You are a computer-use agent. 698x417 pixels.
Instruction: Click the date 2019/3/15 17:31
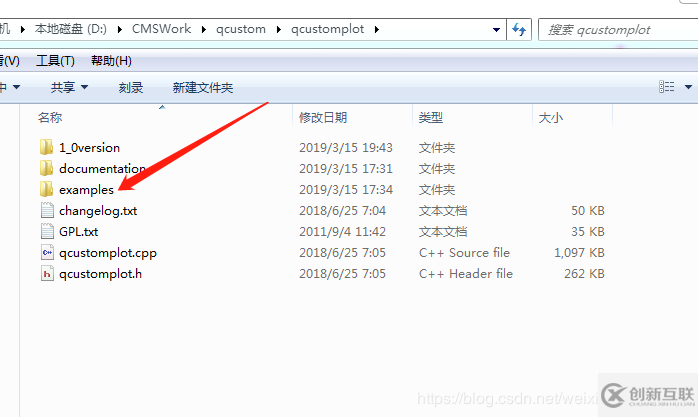coord(346,168)
